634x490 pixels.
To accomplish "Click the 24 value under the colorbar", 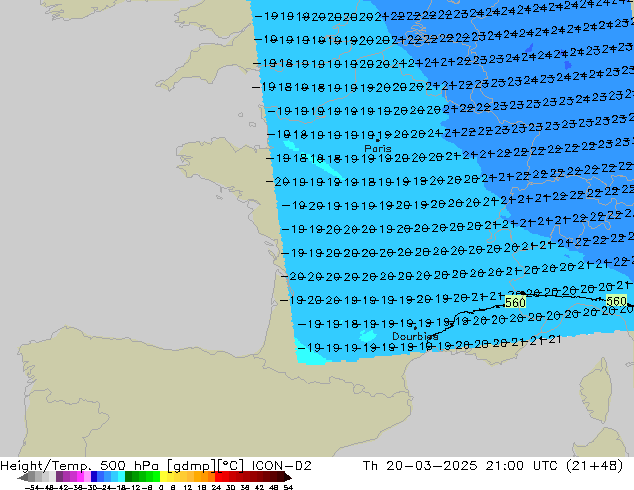I will point(216,487).
